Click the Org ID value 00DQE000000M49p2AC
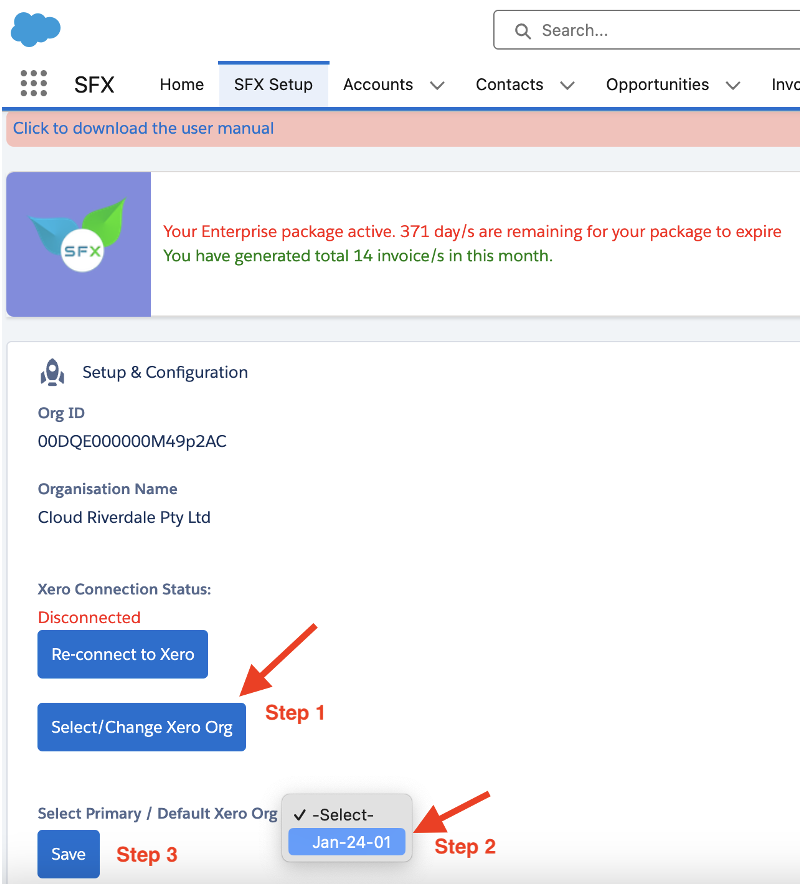This screenshot has width=800, height=884. click(132, 441)
